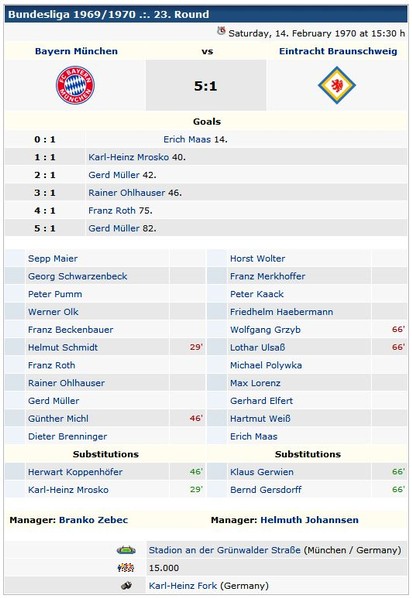View Sepp Maier player profile
Screen dimensions: 412x598
click(x=53, y=259)
